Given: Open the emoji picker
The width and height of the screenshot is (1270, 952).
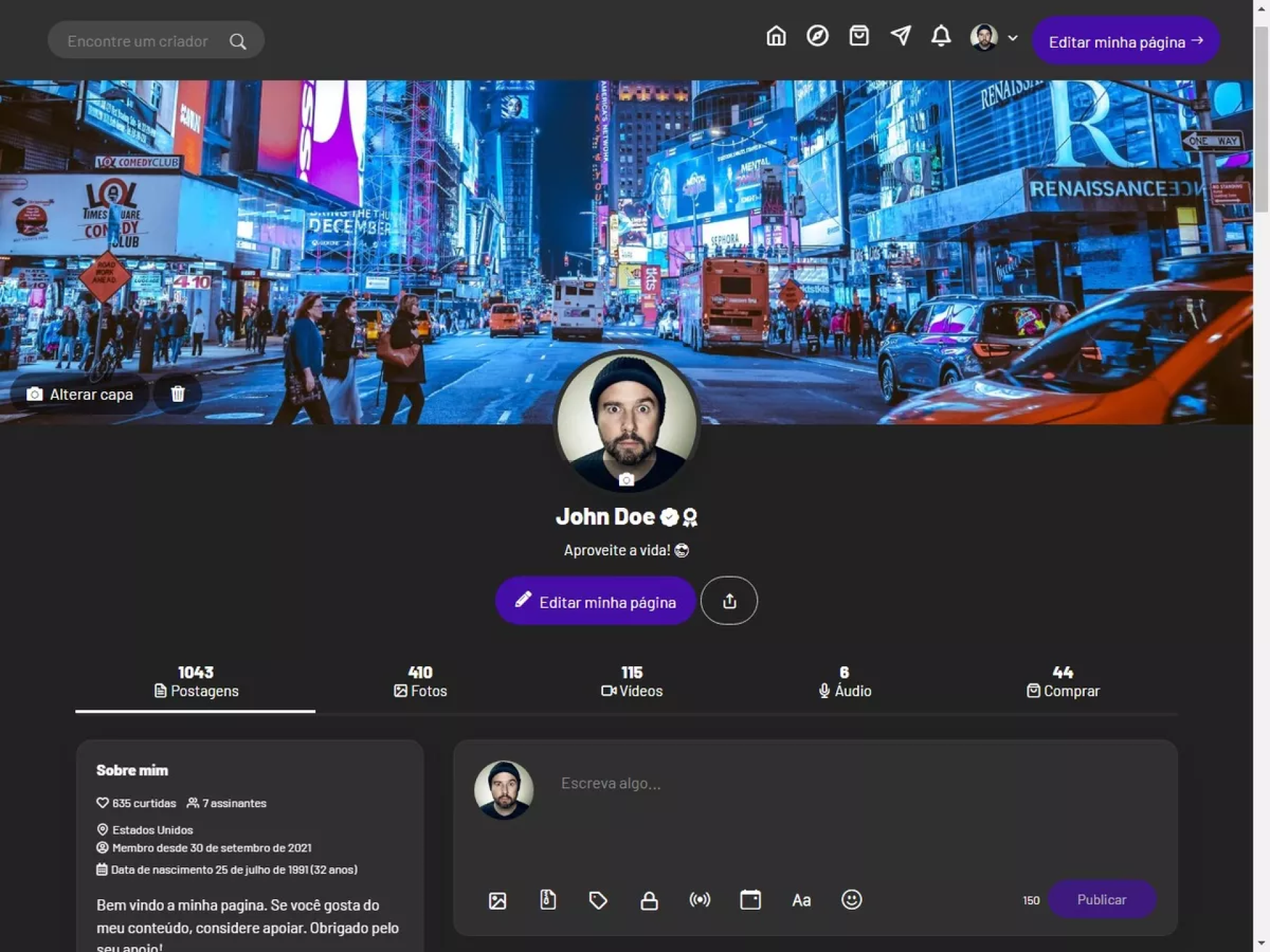Looking at the screenshot, I should [851, 900].
